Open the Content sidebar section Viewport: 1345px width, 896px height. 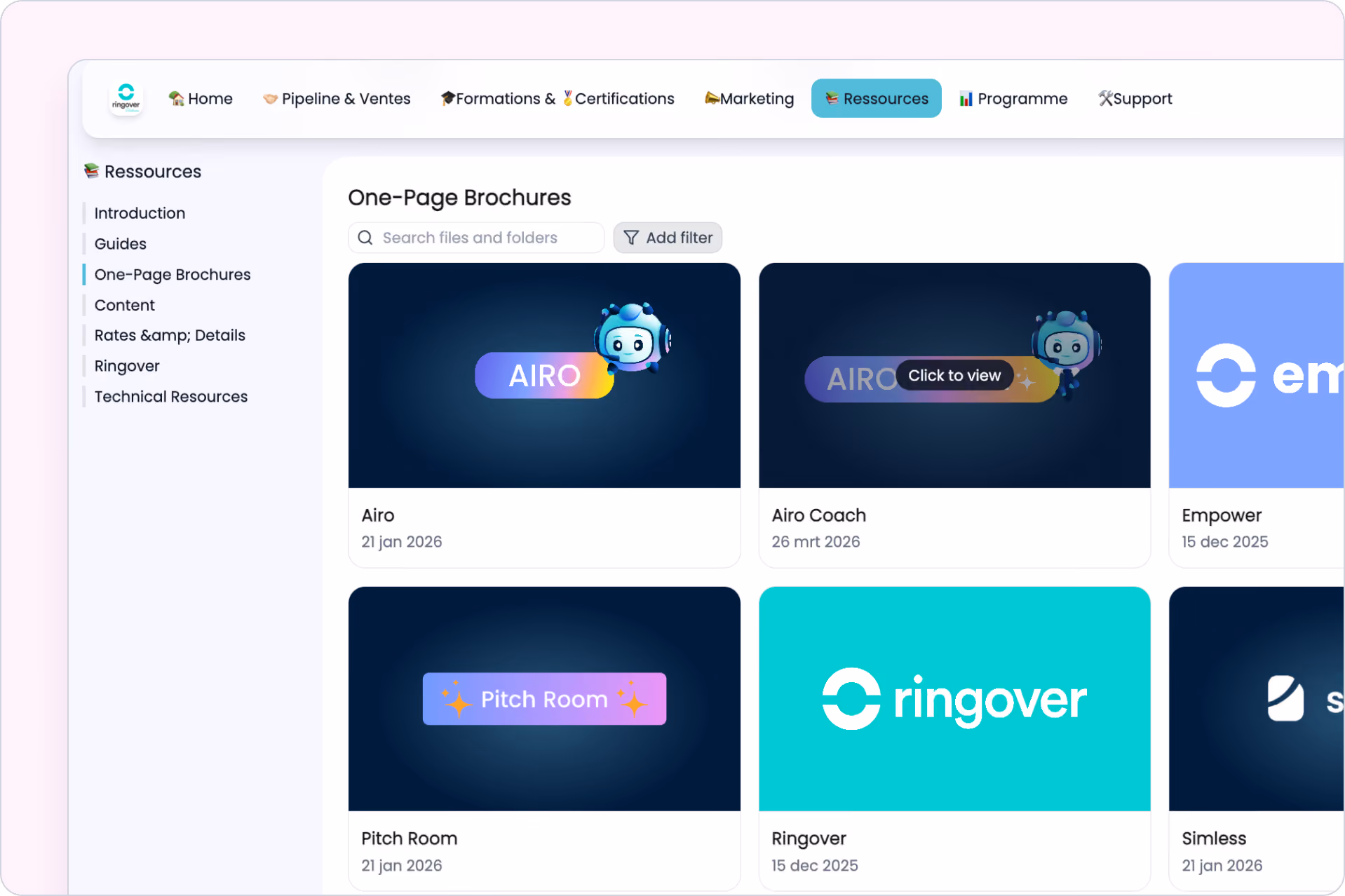click(125, 305)
